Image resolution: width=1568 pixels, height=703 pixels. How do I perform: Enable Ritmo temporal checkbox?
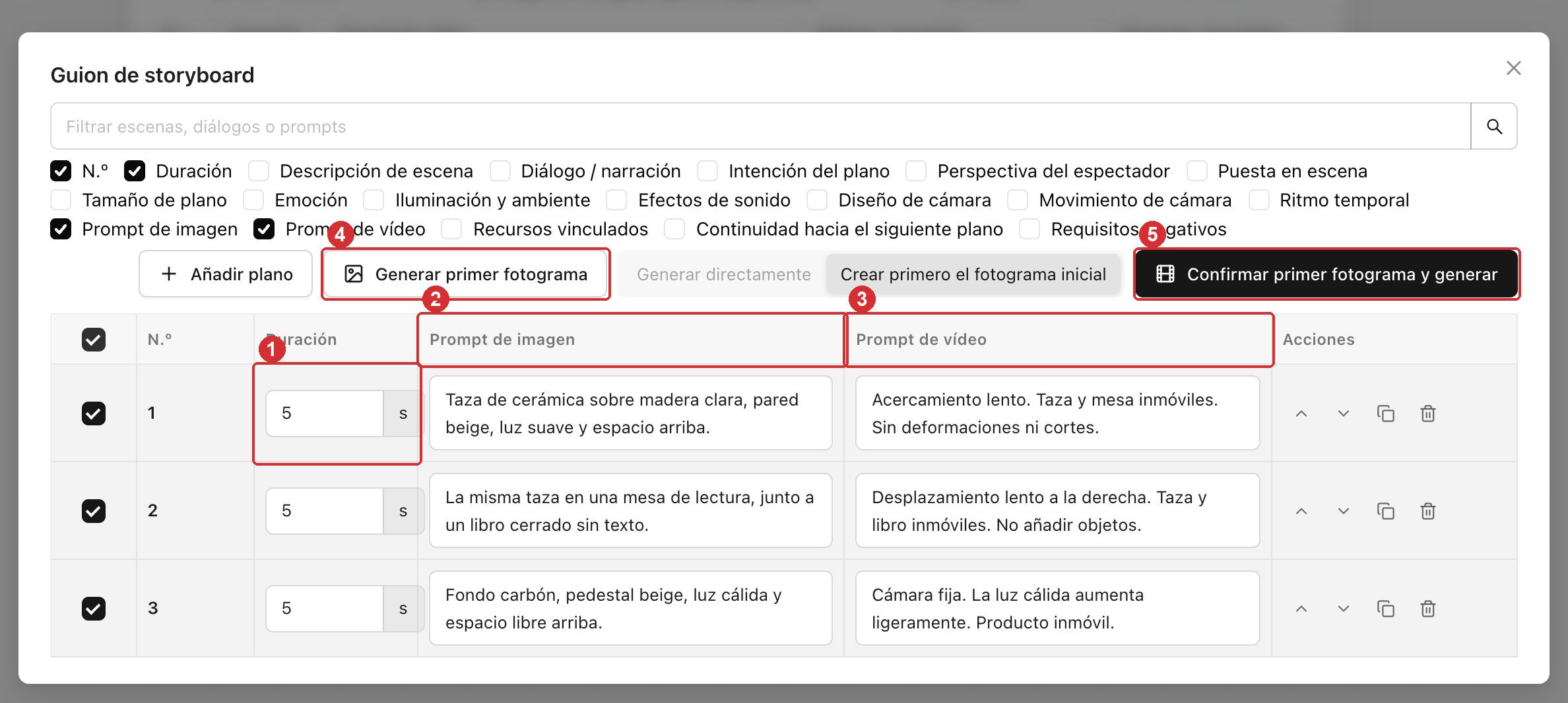point(1258,200)
